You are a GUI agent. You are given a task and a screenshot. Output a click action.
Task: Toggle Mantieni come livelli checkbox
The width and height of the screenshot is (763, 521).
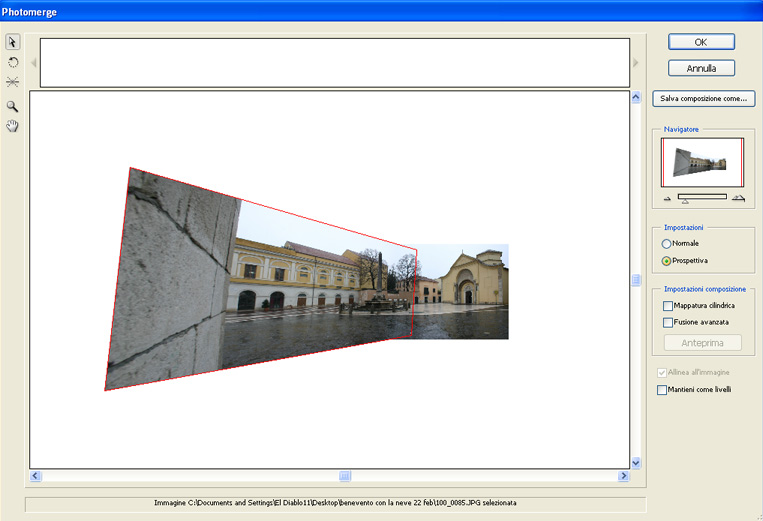[x=662, y=390]
